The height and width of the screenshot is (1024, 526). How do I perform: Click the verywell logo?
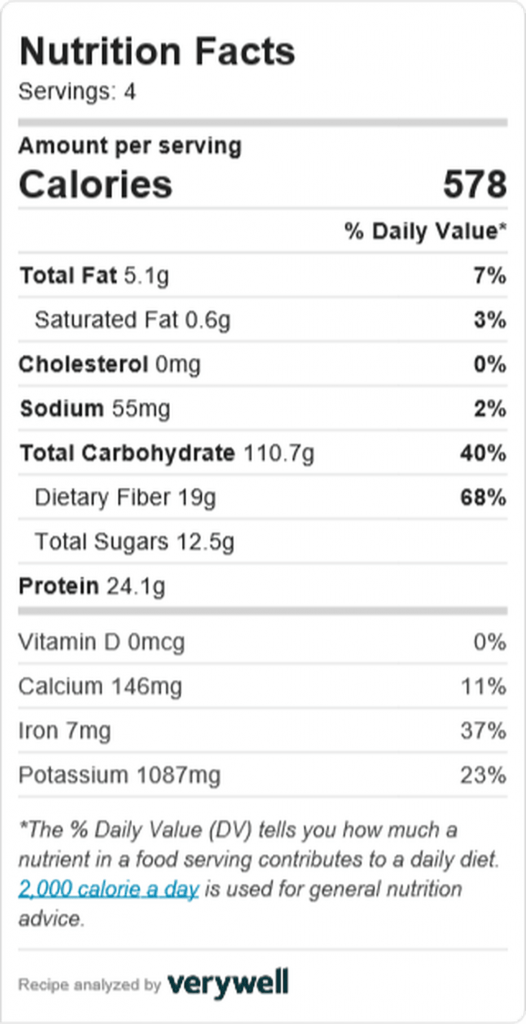point(228,983)
